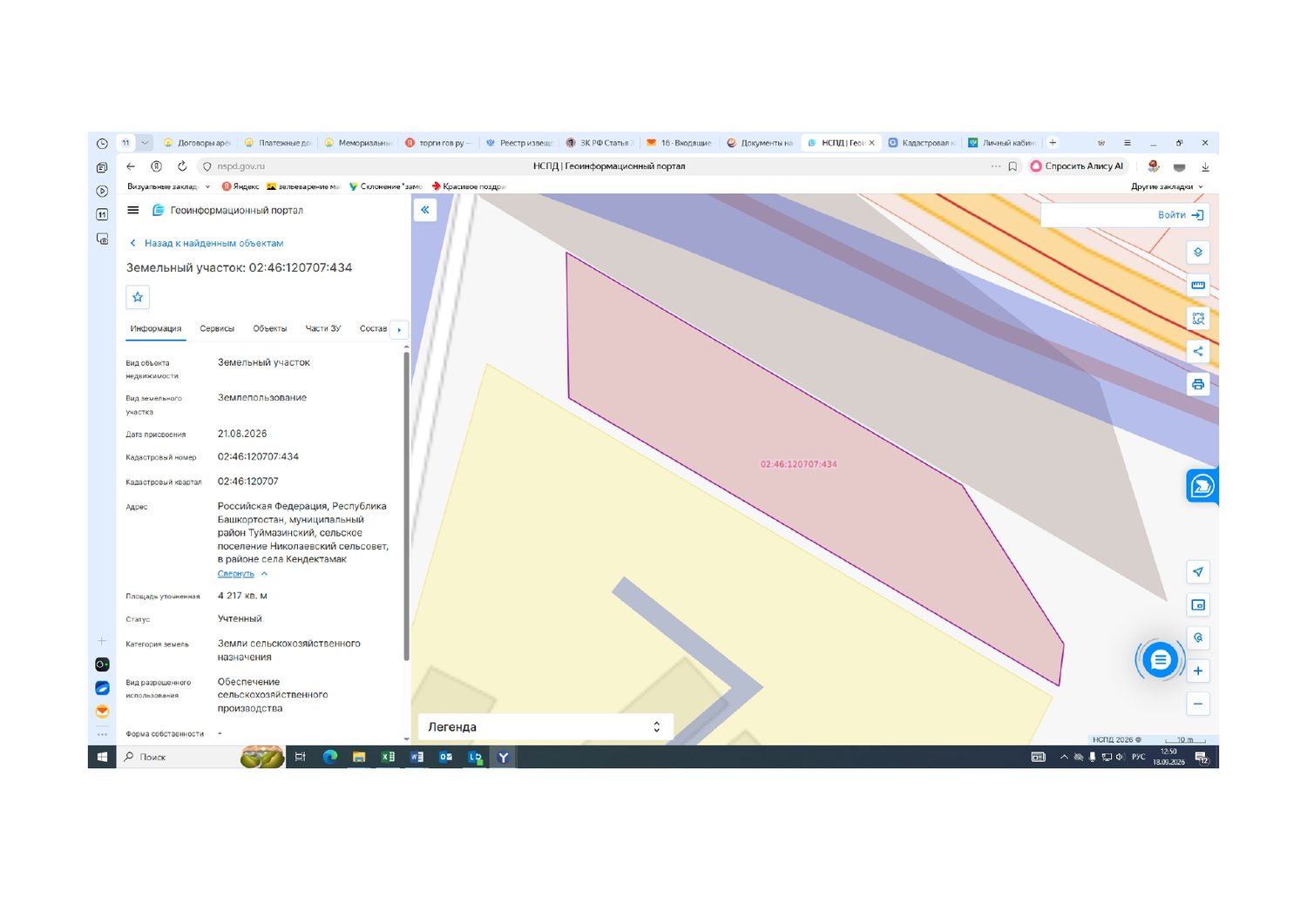The image size is (1307, 924).
Task: Open the Яндекс bookmark
Action: [x=240, y=186]
